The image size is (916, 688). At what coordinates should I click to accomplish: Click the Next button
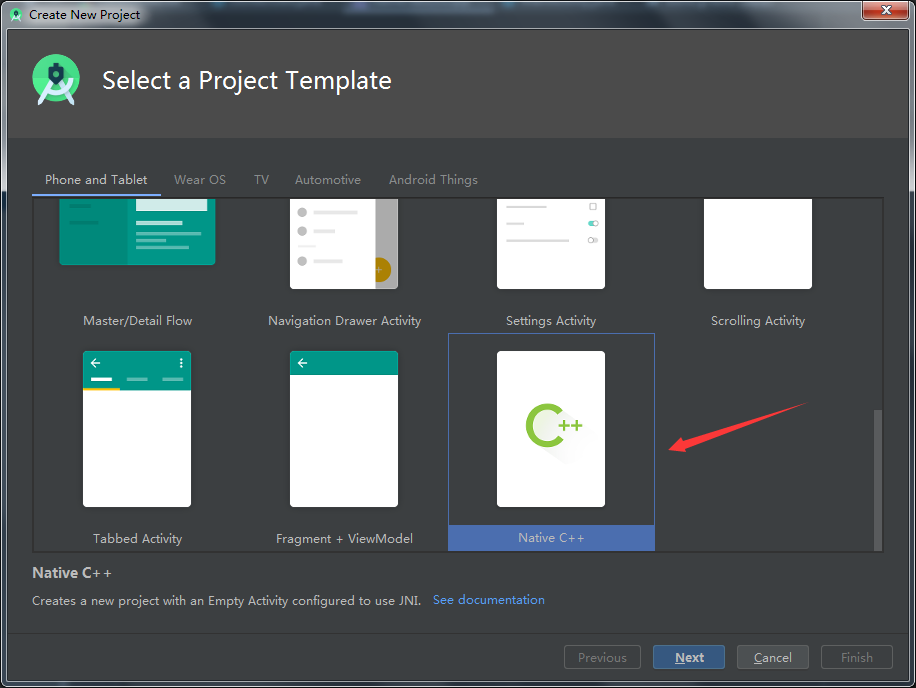[689, 657]
